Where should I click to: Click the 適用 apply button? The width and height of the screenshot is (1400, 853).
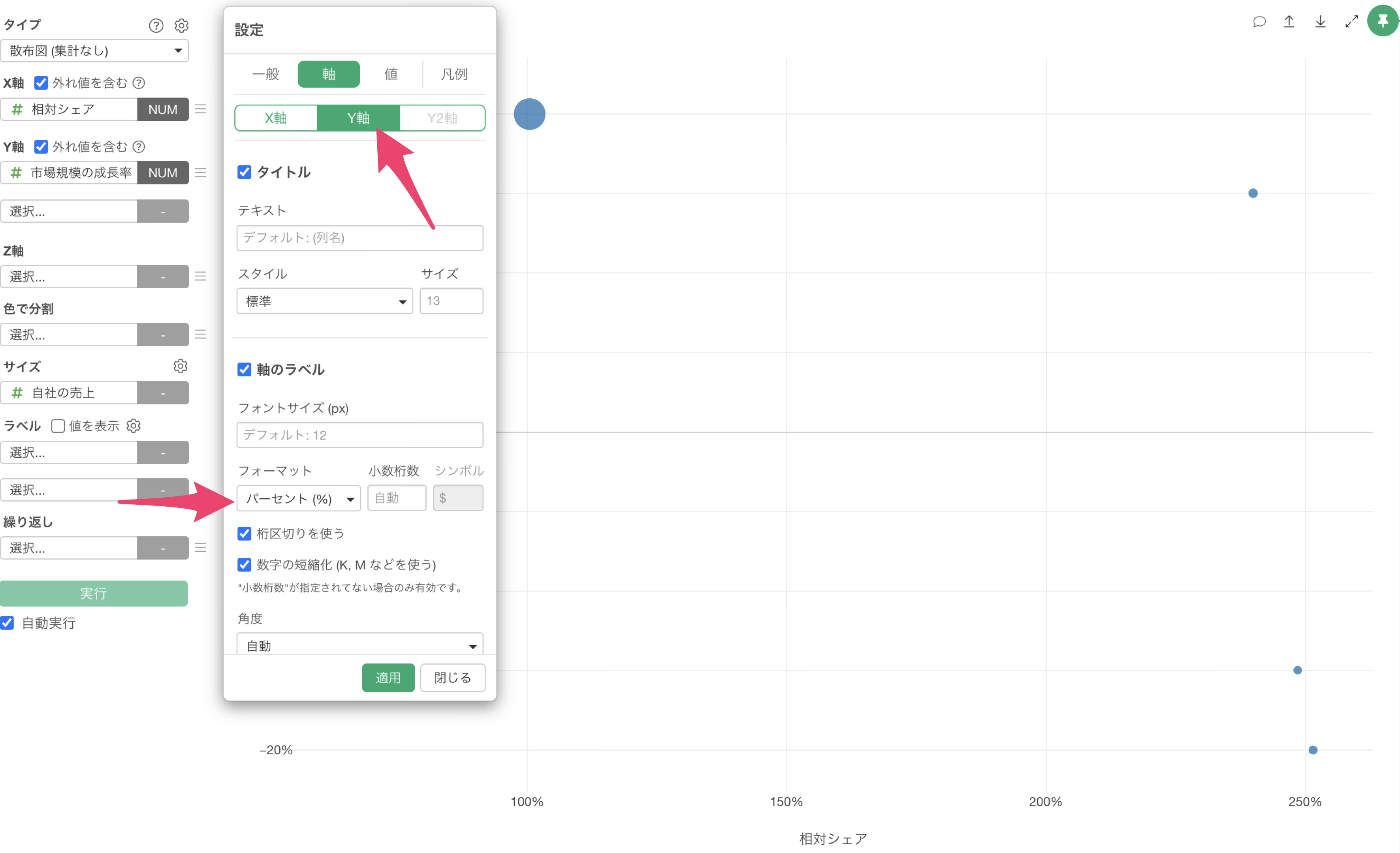point(388,678)
